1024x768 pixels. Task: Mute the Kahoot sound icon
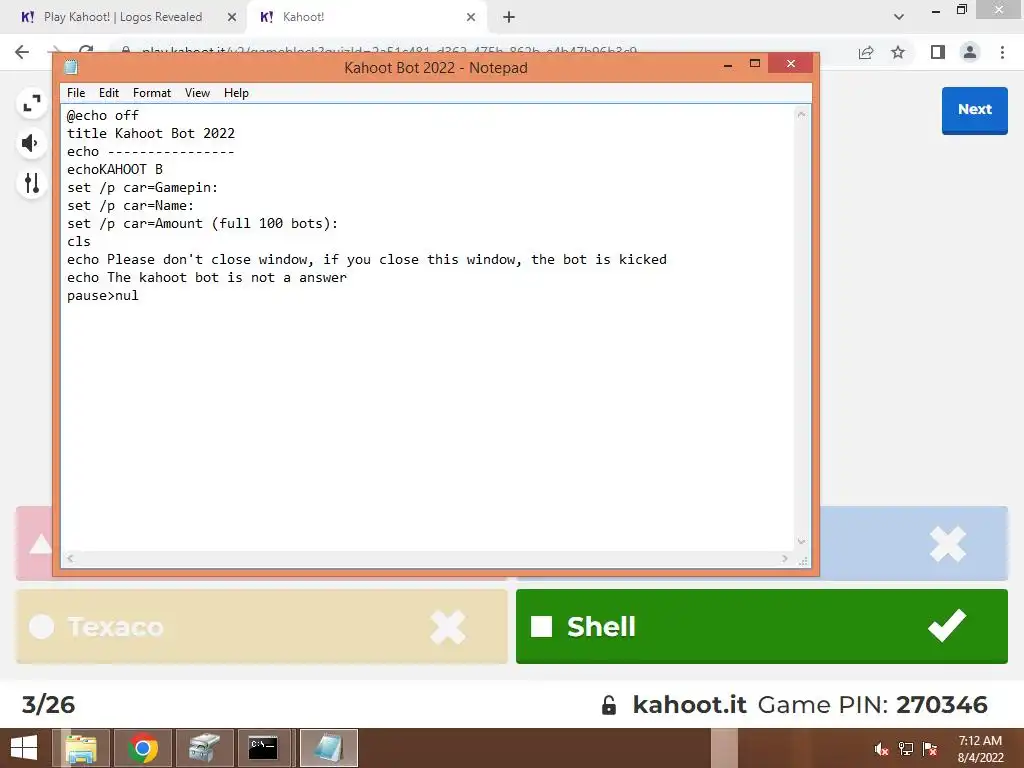[x=31, y=143]
